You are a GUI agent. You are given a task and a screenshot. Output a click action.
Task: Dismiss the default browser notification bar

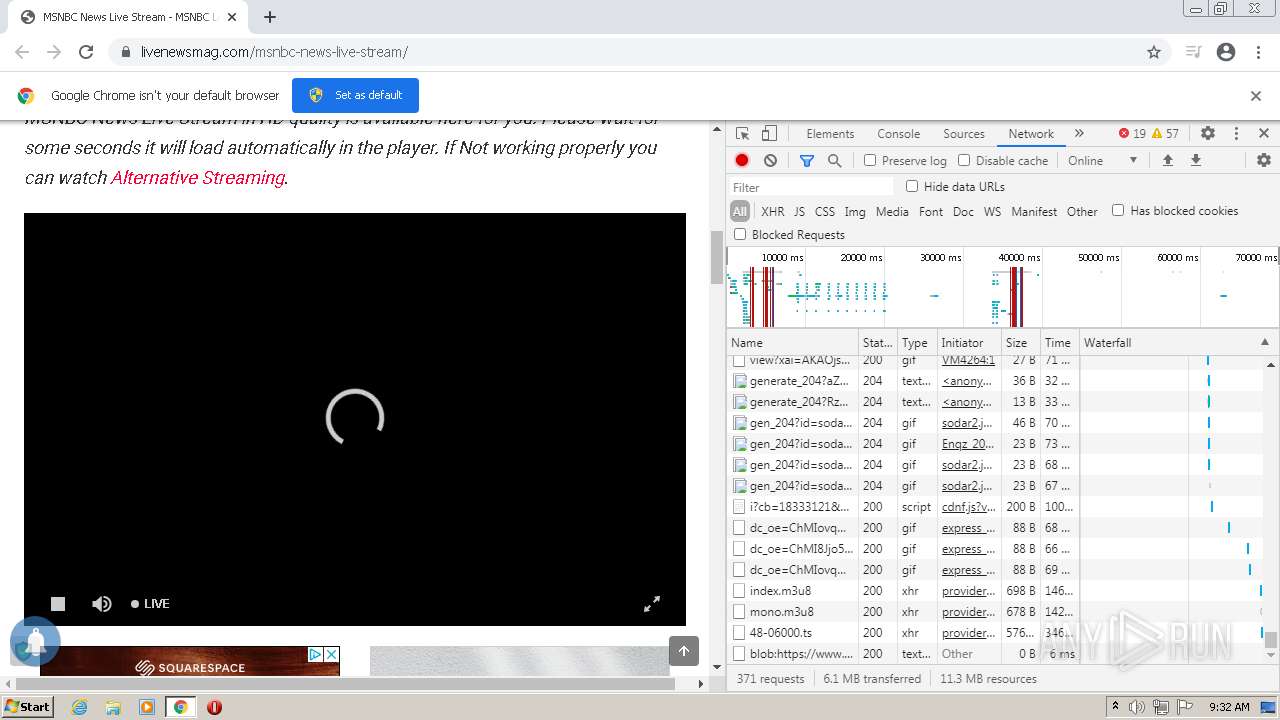1256,96
